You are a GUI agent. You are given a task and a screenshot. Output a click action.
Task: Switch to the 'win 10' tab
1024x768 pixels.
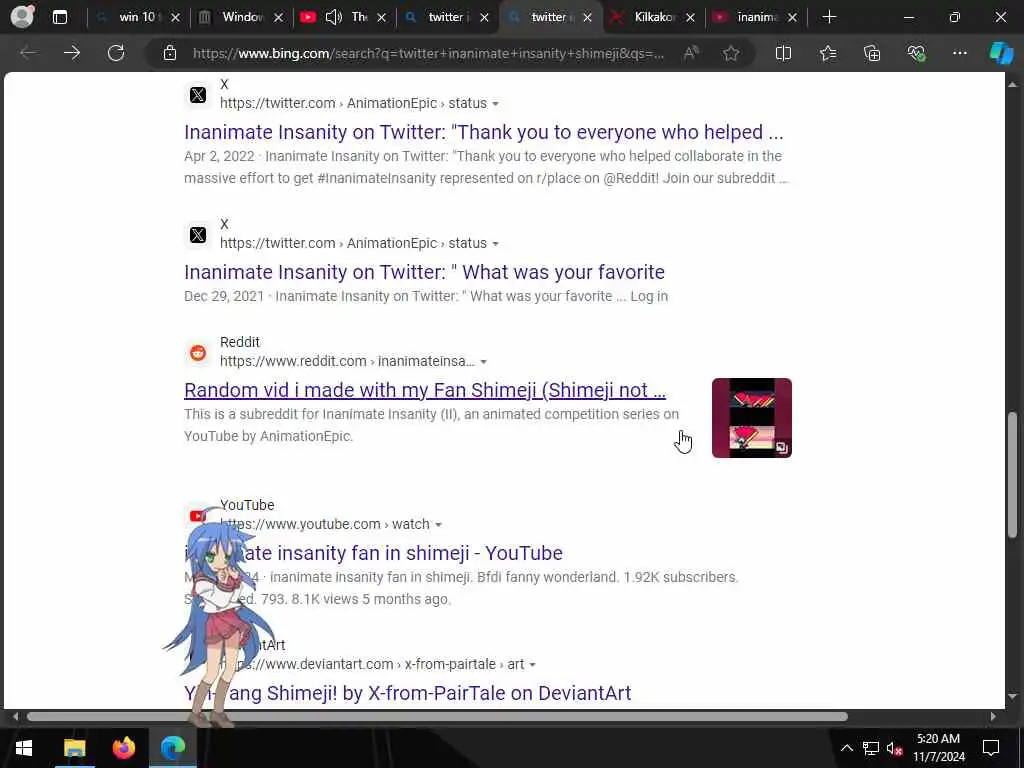pos(137,17)
